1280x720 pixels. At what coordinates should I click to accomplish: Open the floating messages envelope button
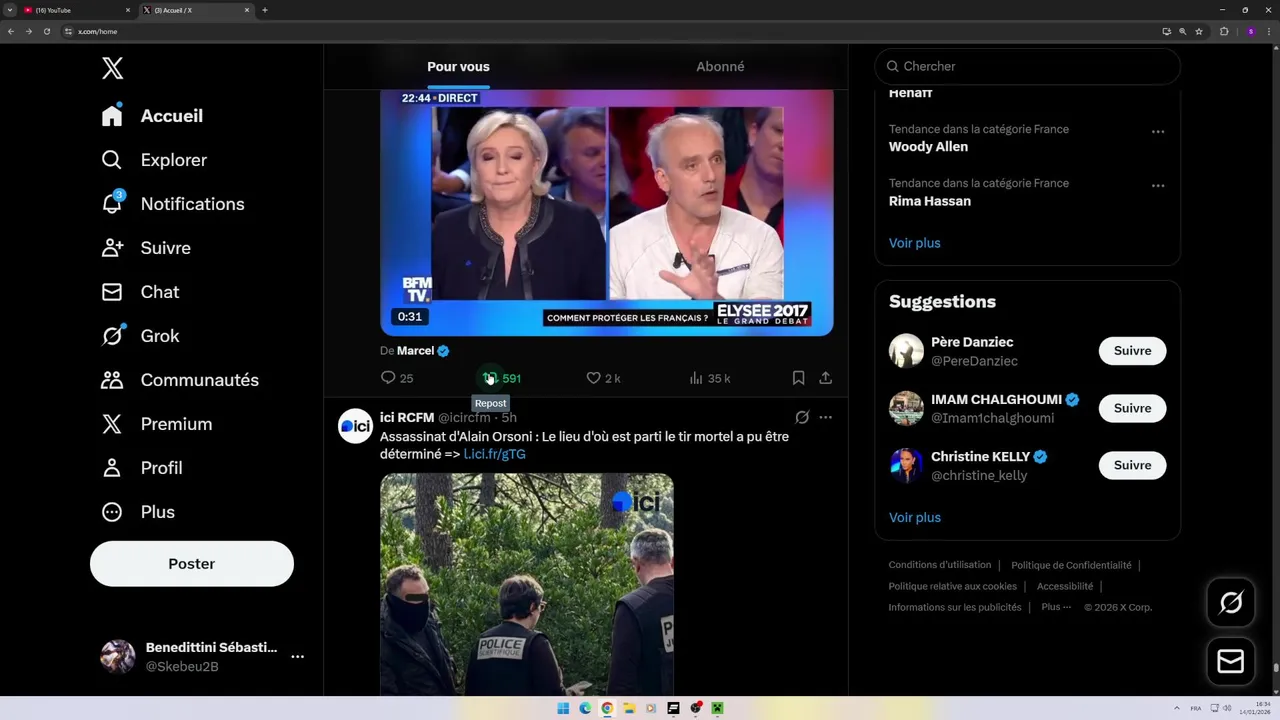coord(1231,662)
